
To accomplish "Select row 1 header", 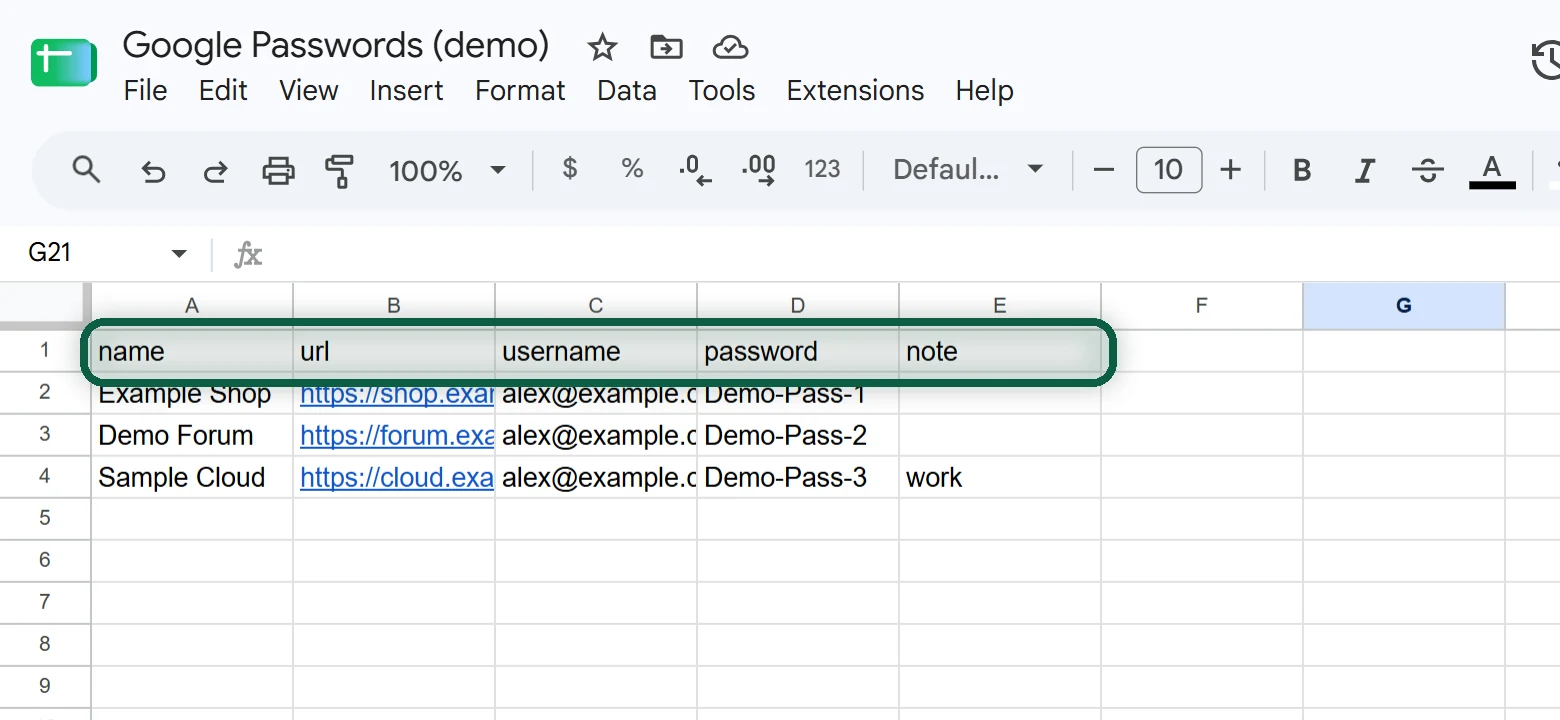I will pyautogui.click(x=45, y=351).
